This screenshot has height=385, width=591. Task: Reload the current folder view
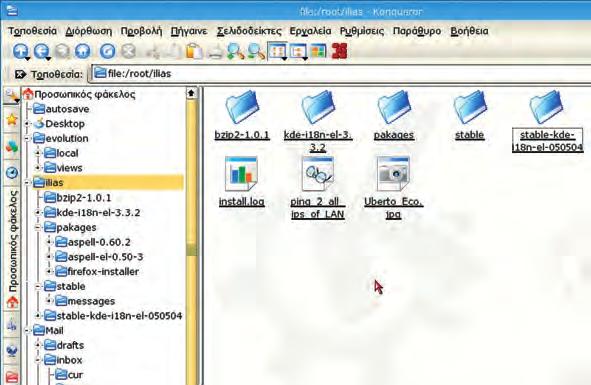107,51
